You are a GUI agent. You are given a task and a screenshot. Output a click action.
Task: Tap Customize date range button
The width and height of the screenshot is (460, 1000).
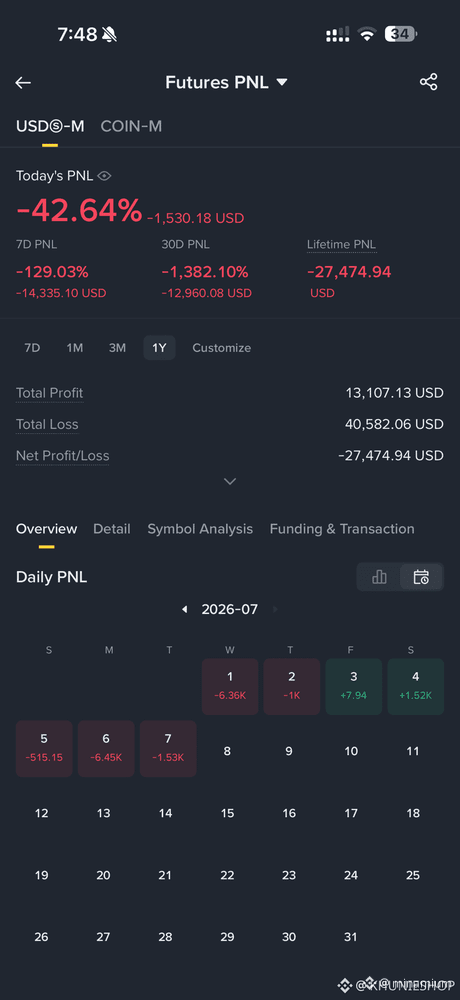[221, 348]
